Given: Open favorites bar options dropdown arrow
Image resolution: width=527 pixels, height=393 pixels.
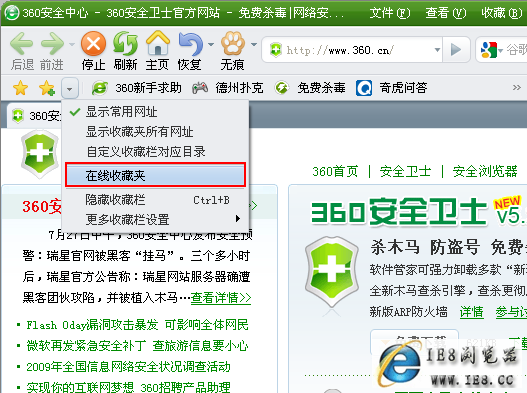Looking at the screenshot, I should click(x=70, y=89).
